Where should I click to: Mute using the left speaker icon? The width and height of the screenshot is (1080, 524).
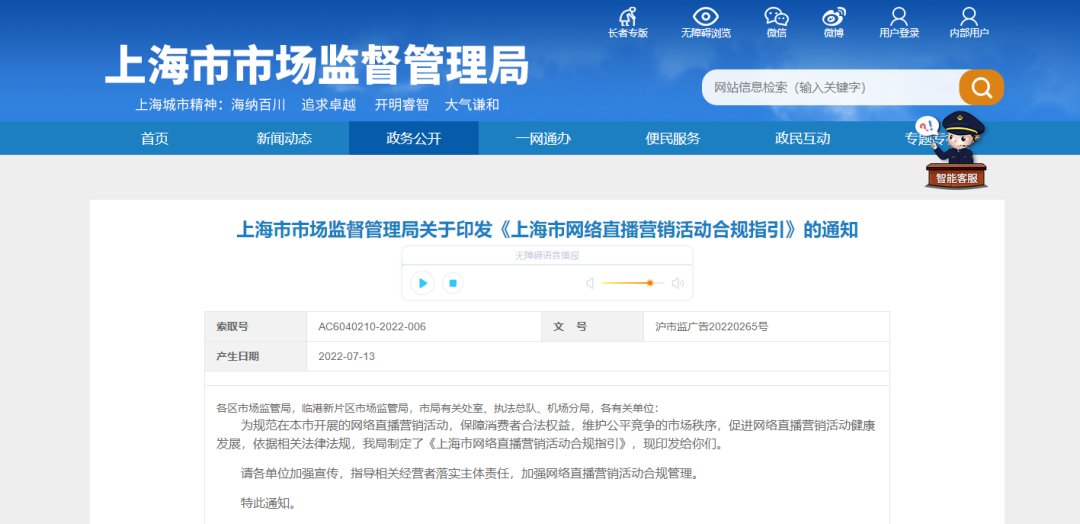(x=590, y=283)
